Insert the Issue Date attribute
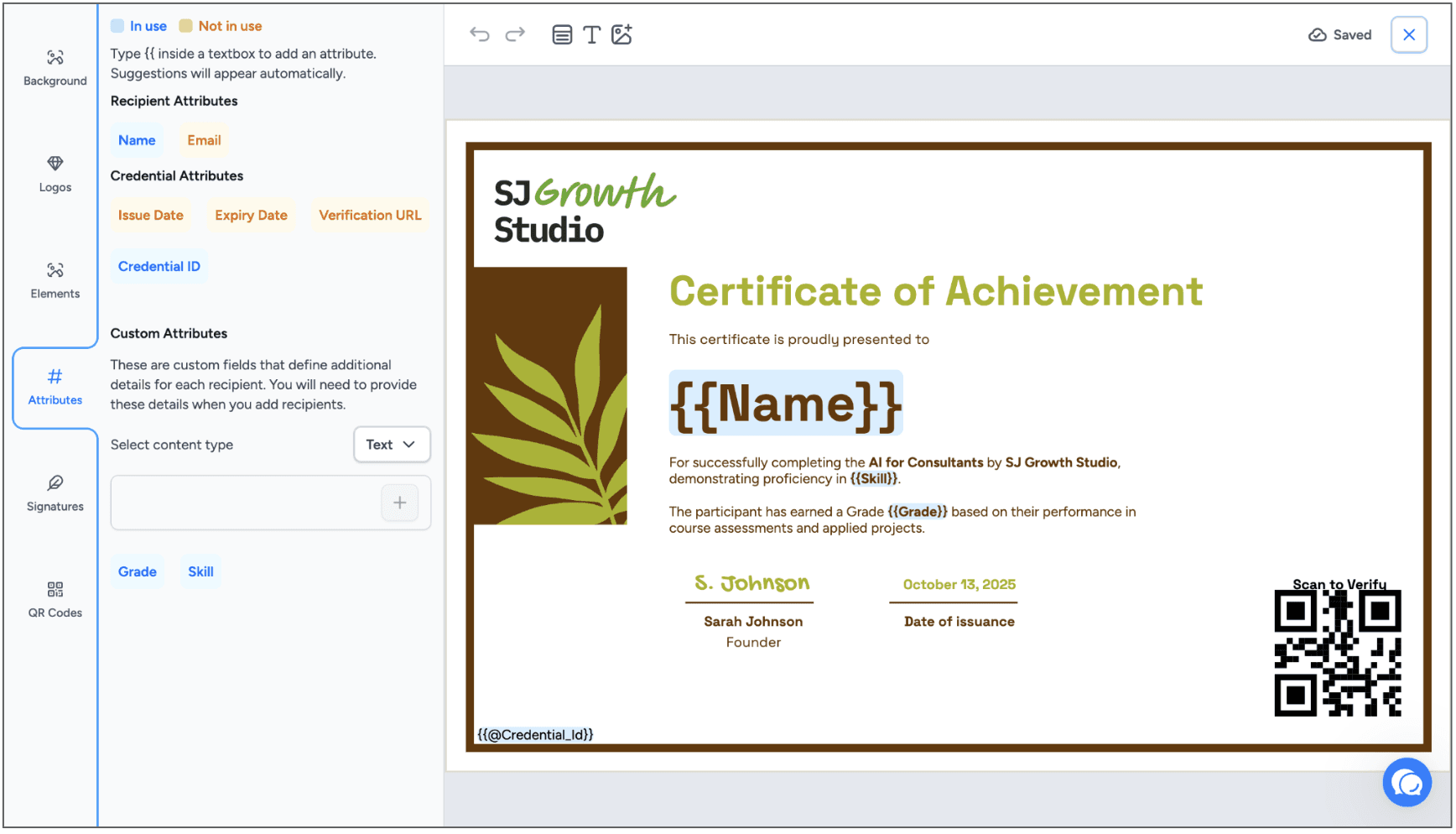 tap(151, 215)
